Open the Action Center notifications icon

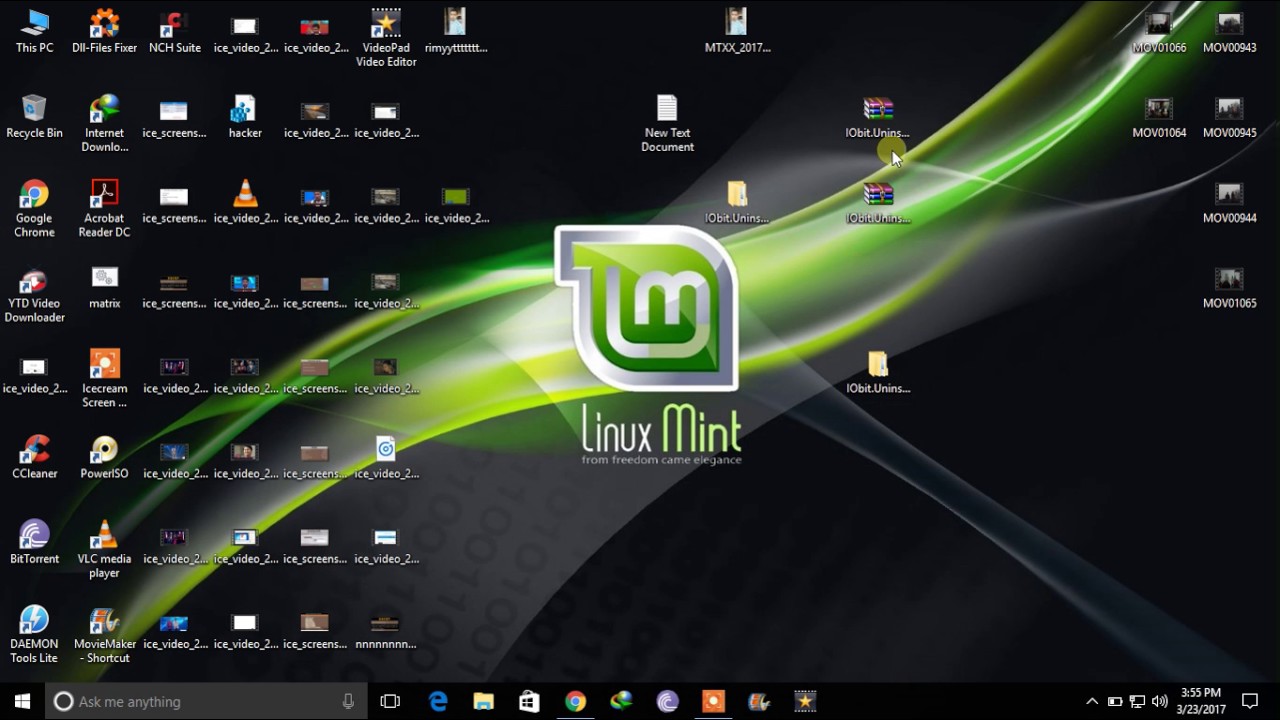[x=1250, y=701]
